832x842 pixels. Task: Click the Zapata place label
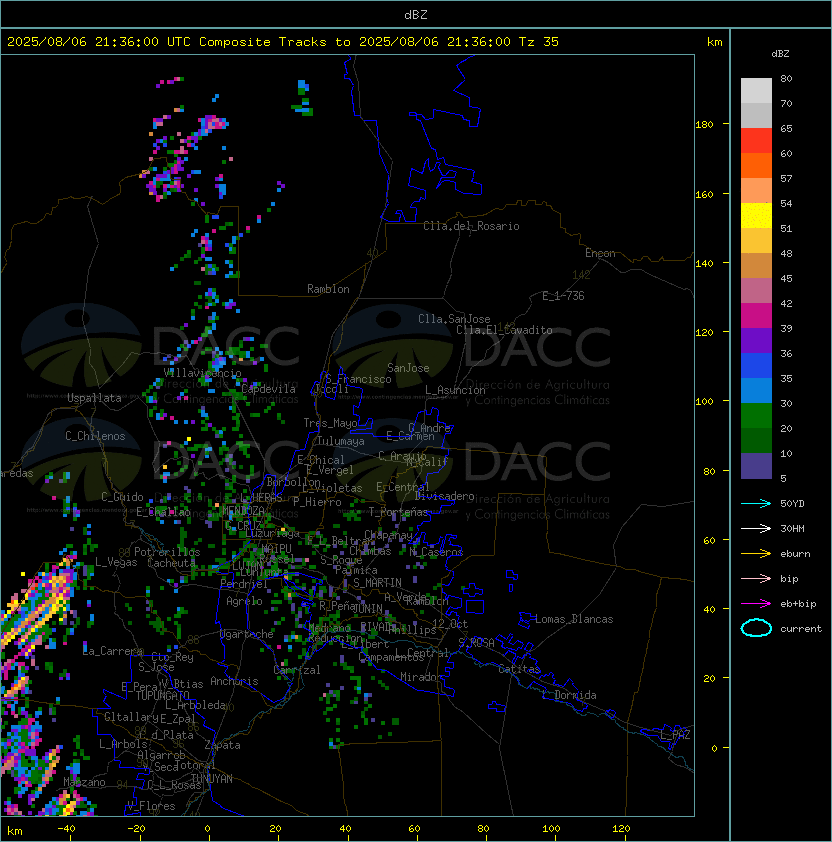click(x=222, y=745)
